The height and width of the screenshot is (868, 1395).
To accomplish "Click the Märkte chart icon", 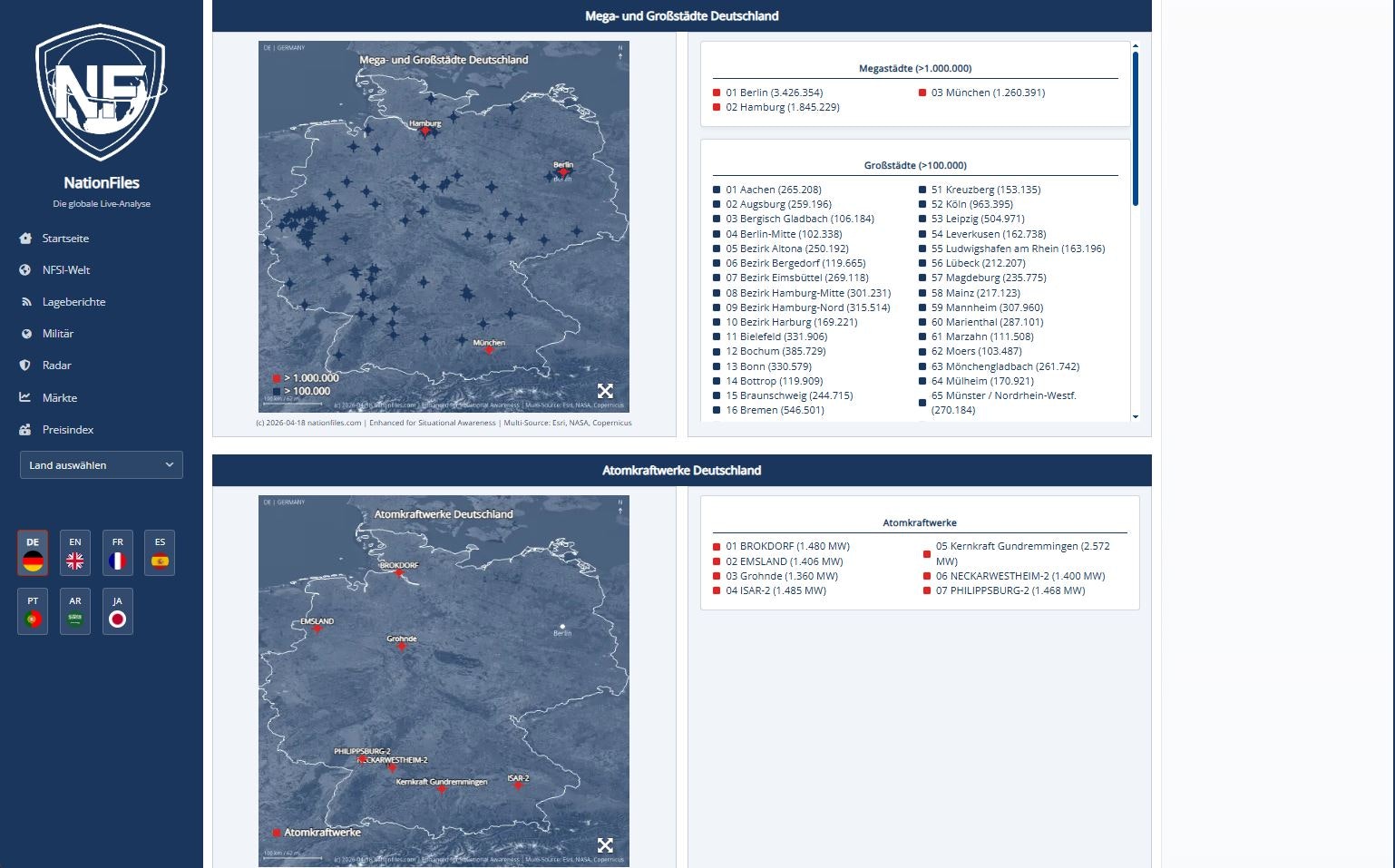I will [25, 398].
